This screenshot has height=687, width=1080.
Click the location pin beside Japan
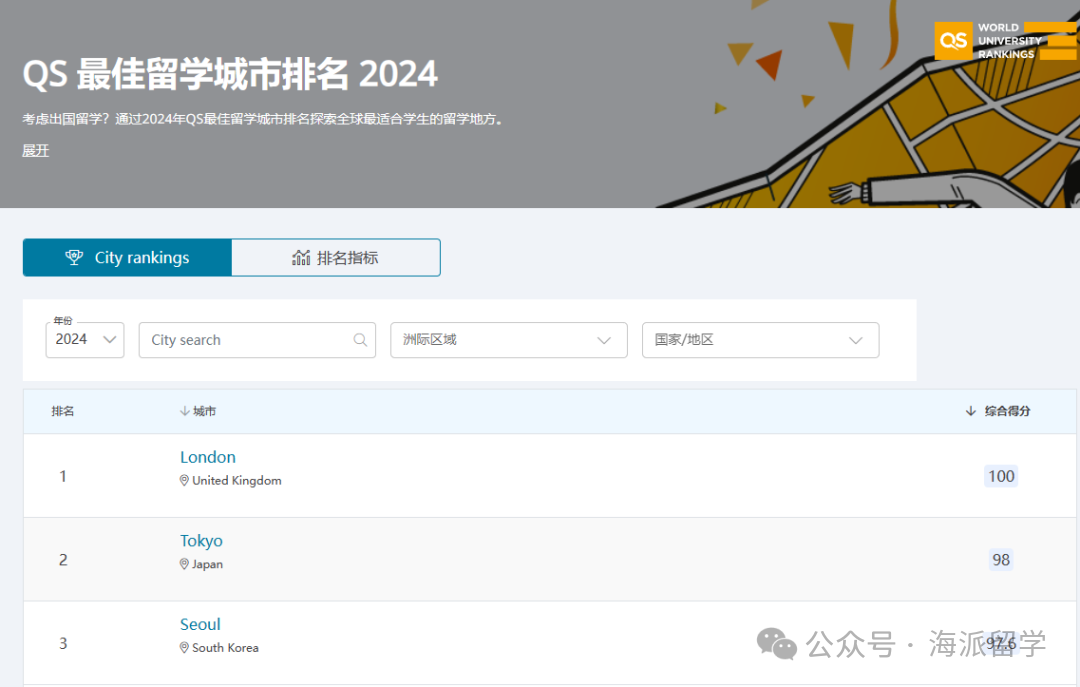point(184,564)
